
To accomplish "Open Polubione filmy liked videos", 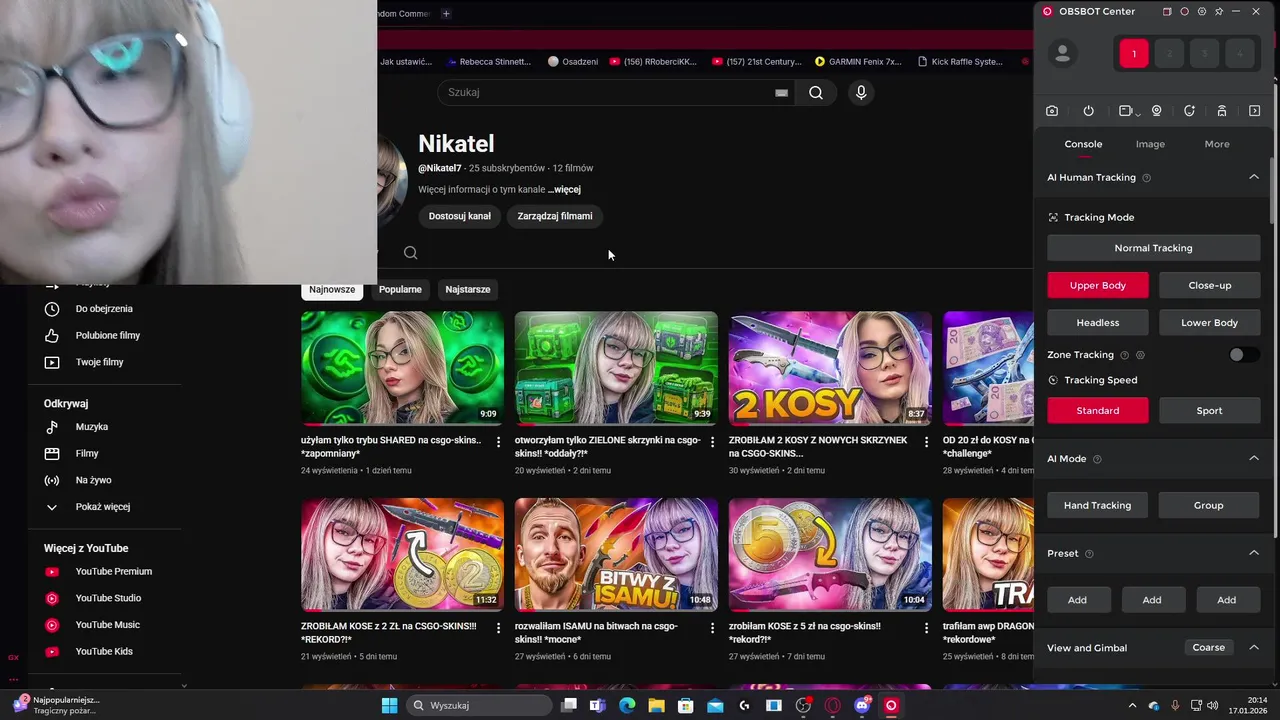I will (x=105, y=335).
